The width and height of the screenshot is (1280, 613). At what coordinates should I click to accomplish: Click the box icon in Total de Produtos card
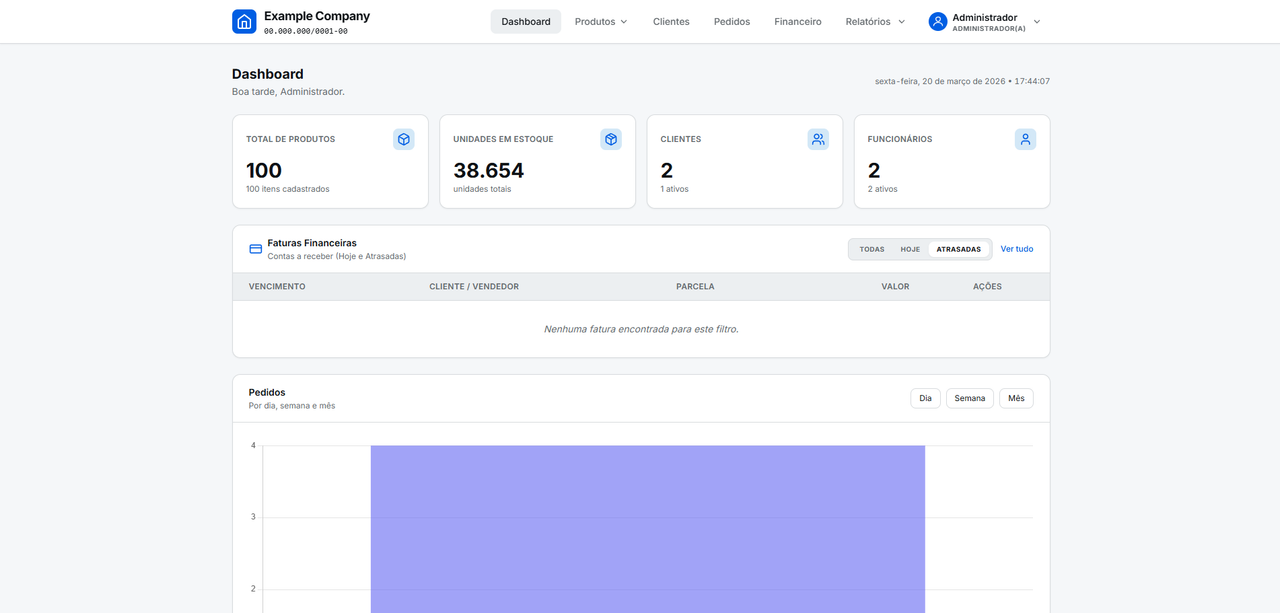click(x=404, y=139)
